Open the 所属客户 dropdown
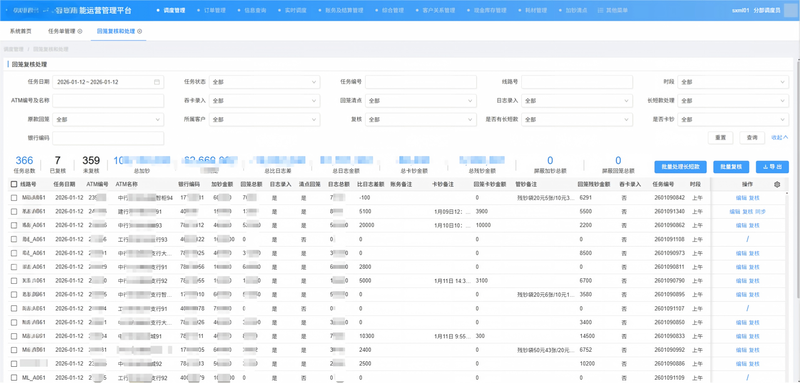 (x=265, y=120)
